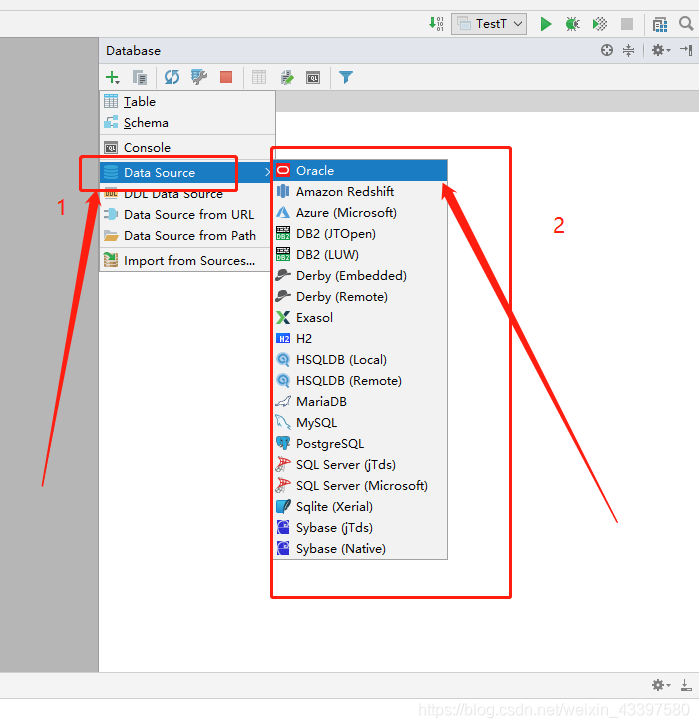
Task: Click the Refresh/Synchronize icon
Action: [172, 77]
